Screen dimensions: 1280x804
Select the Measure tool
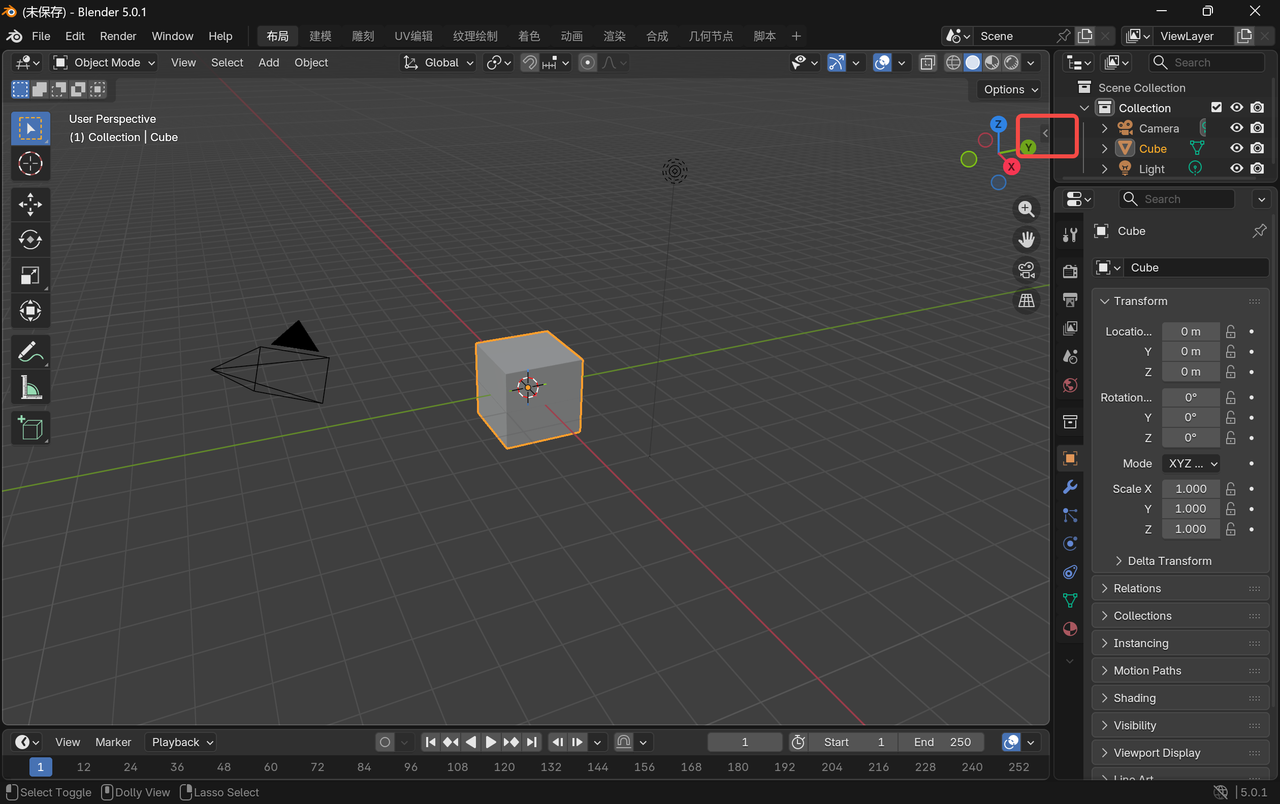tap(30, 387)
